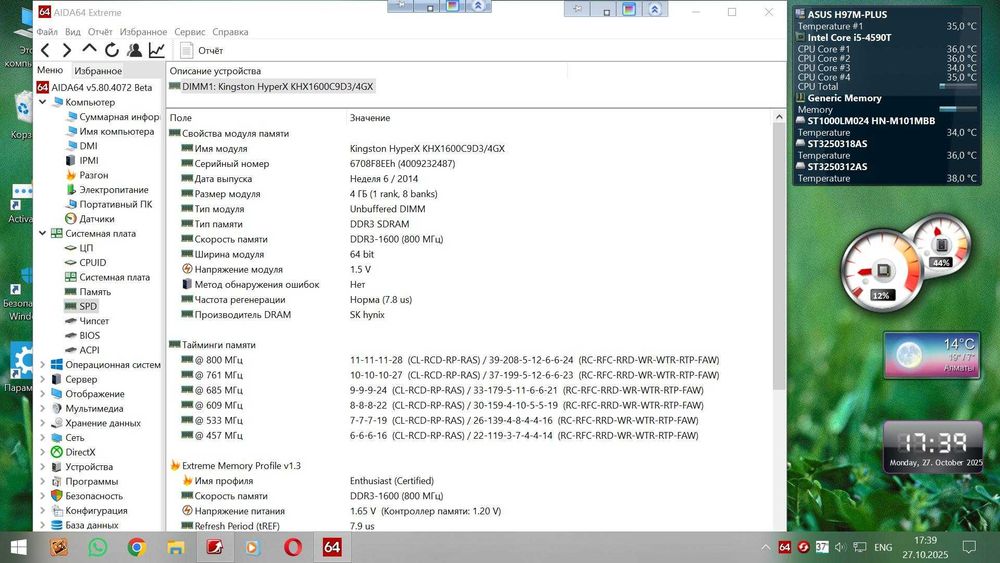This screenshot has width=1000, height=563.
Task: Expand the Операционная система node
Action: point(43,365)
